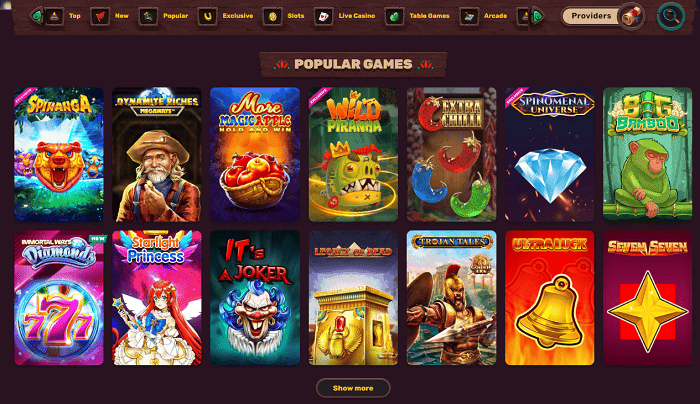The width and height of the screenshot is (700, 404).
Task: Select the Top category icon
Action: click(x=54, y=17)
